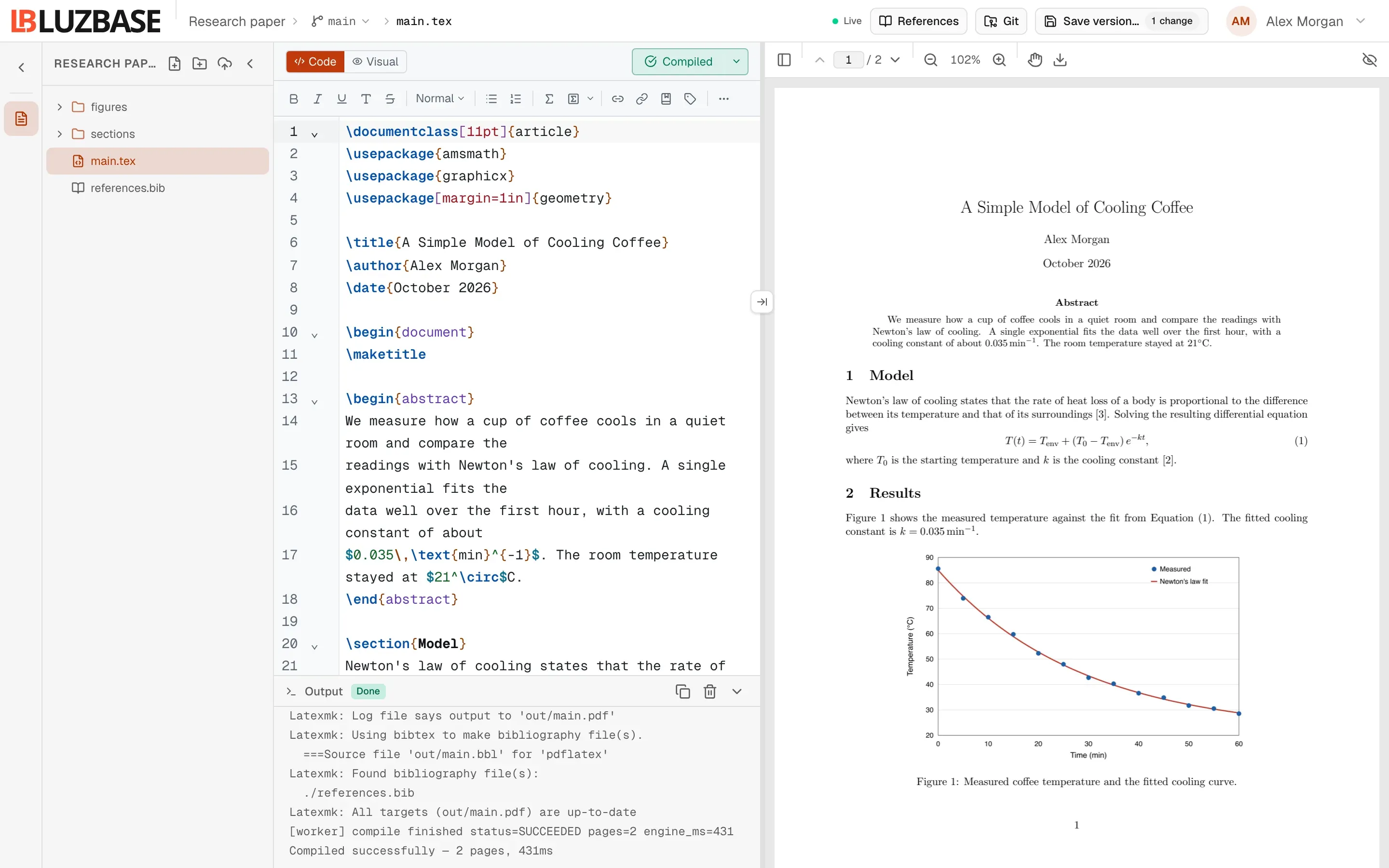Open Compiled status dropdown arrow
Screen dimensions: 1389x868
tap(736, 61)
